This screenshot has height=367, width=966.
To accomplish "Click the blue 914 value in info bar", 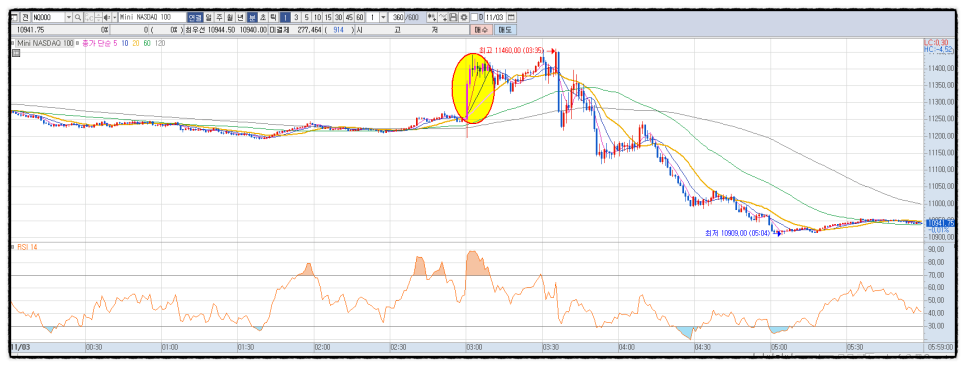I will point(338,30).
